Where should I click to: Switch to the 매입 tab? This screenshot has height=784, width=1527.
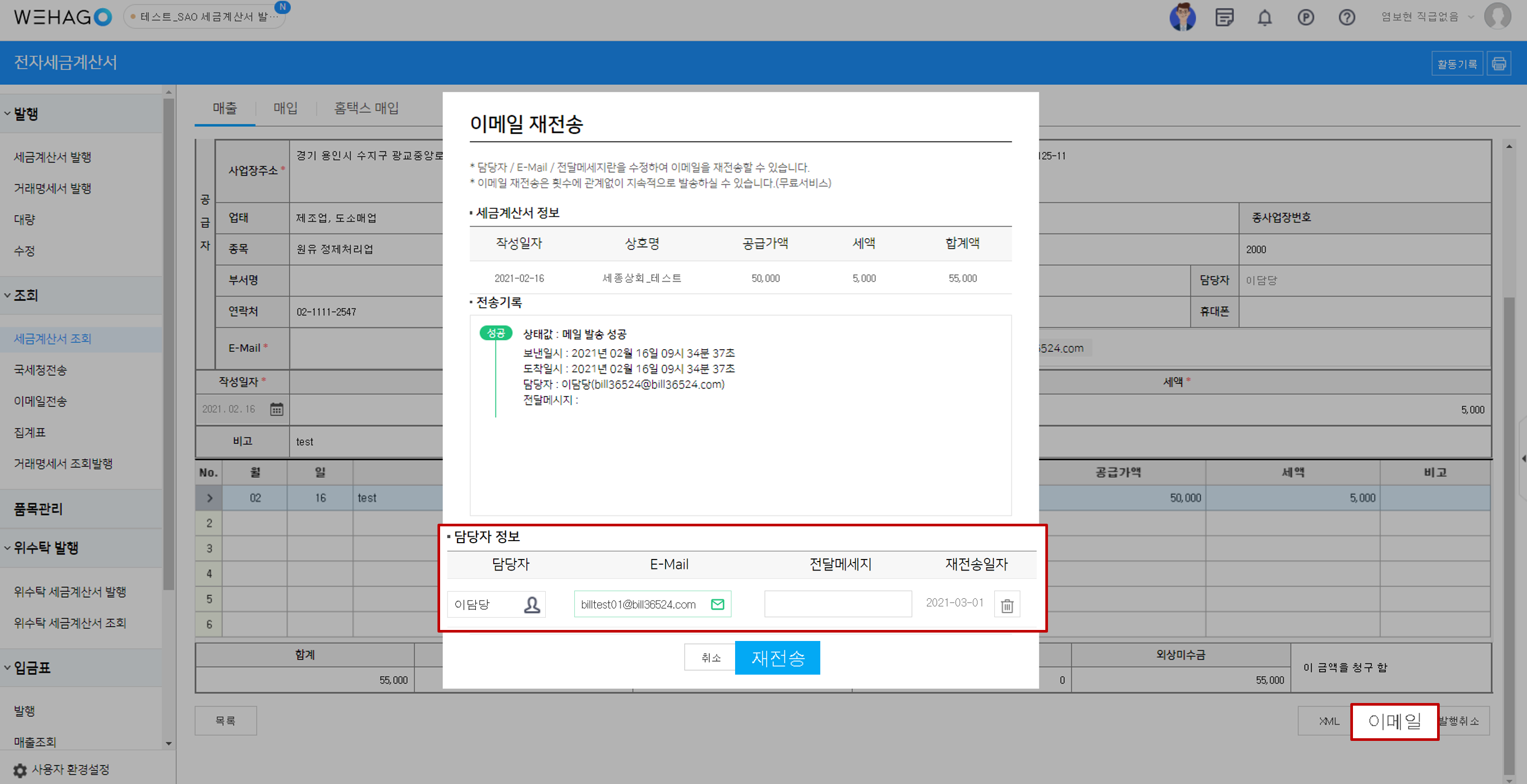click(285, 108)
